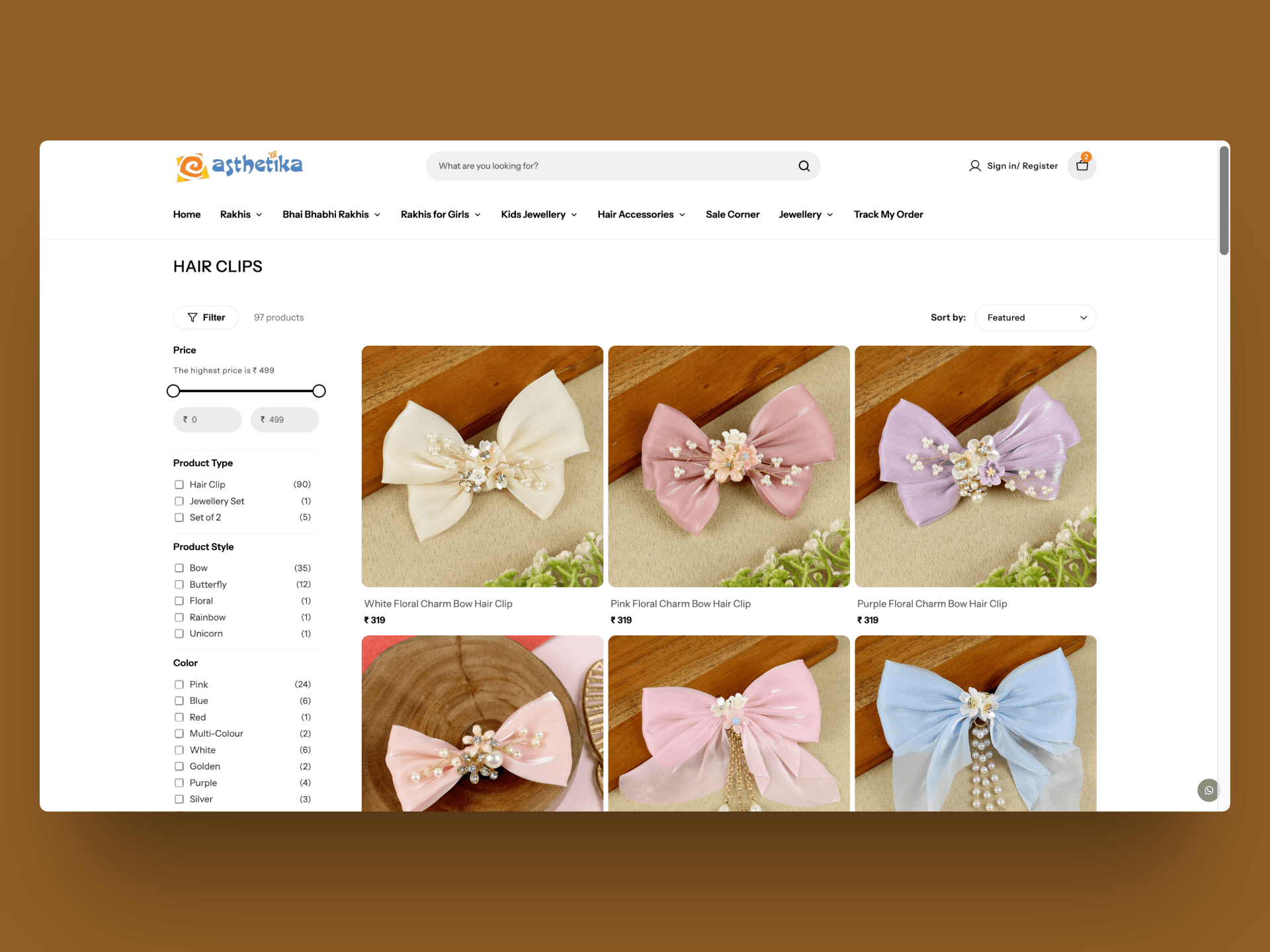Expand the Jewellery nav menu
The height and width of the screenshot is (952, 1270).
click(x=806, y=214)
